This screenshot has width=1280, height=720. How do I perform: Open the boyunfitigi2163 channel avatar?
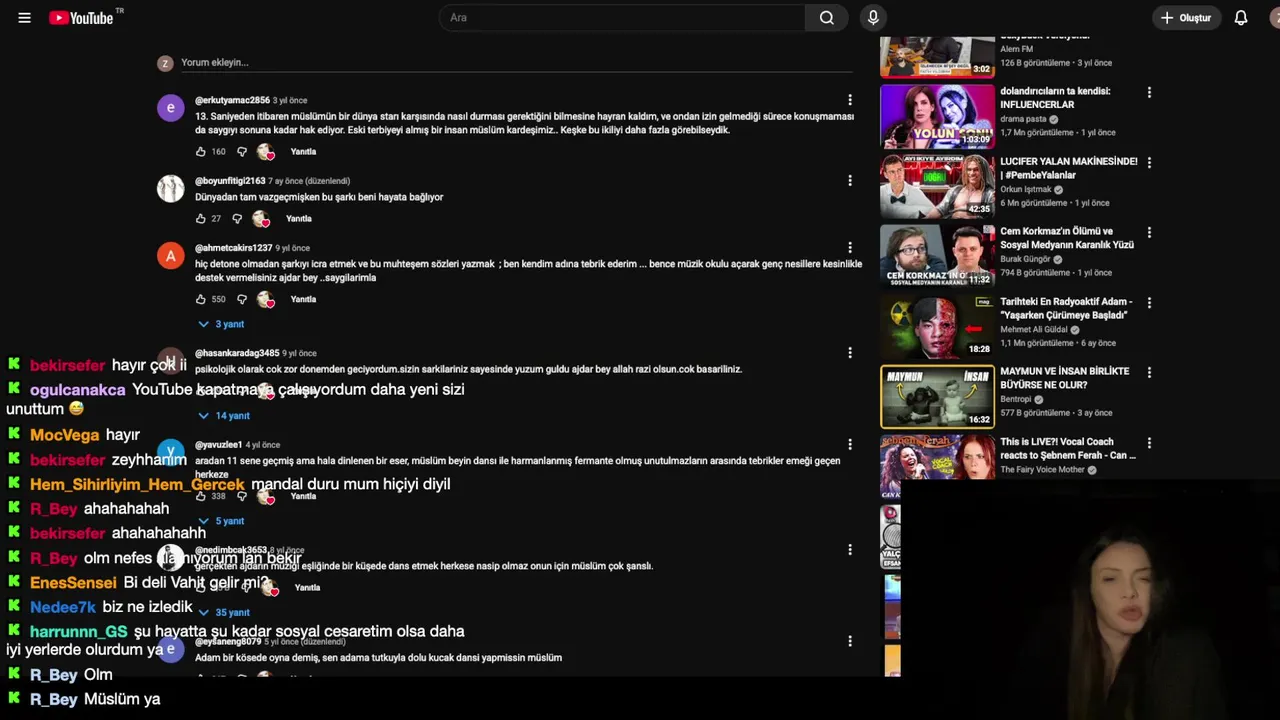pos(171,189)
